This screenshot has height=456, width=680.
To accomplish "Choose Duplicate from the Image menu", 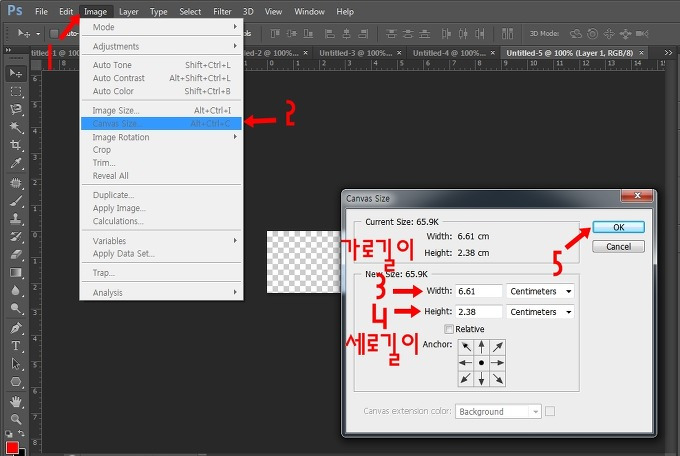I will pyautogui.click(x=161, y=195).
